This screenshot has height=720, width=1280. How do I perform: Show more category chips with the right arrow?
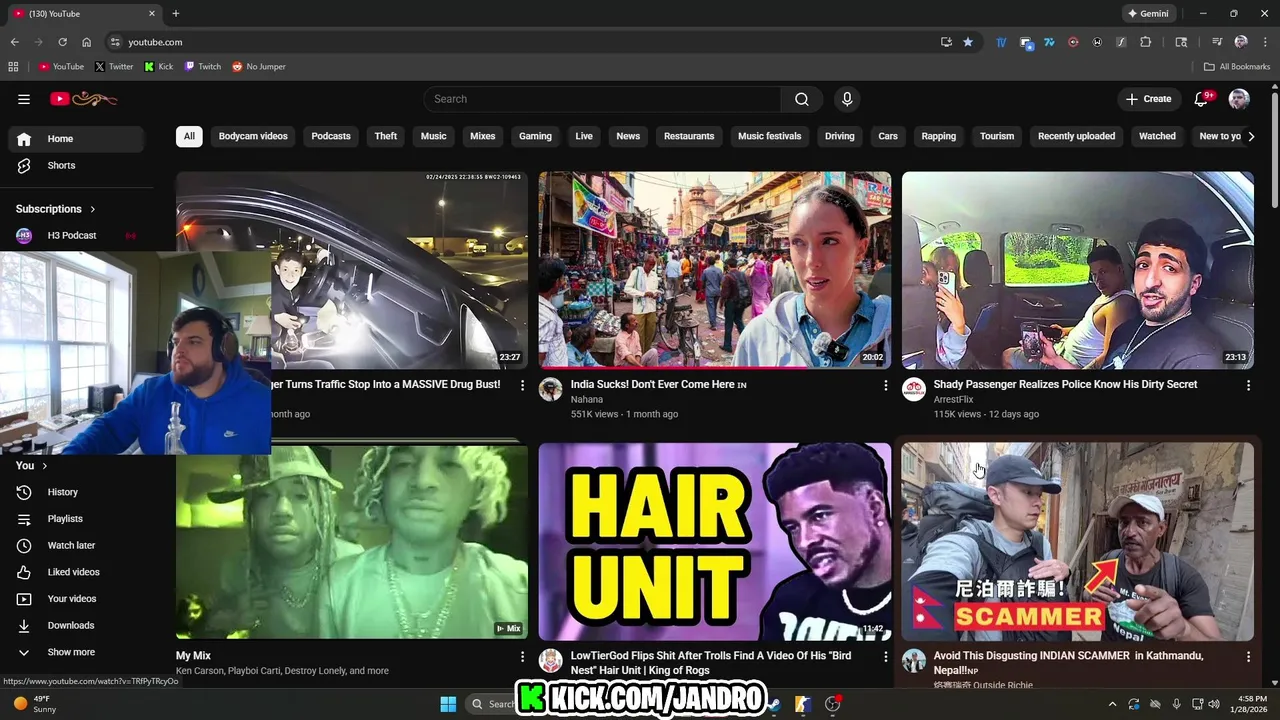(x=1251, y=137)
